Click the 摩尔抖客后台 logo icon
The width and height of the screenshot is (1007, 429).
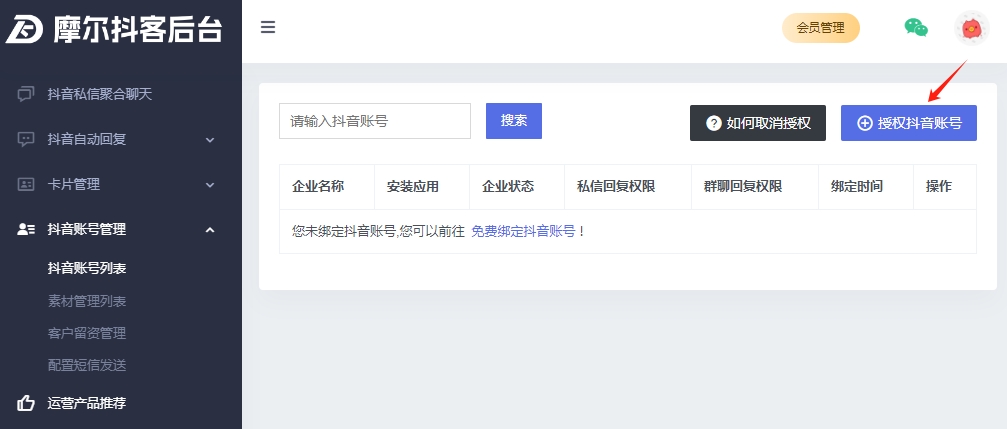24,29
